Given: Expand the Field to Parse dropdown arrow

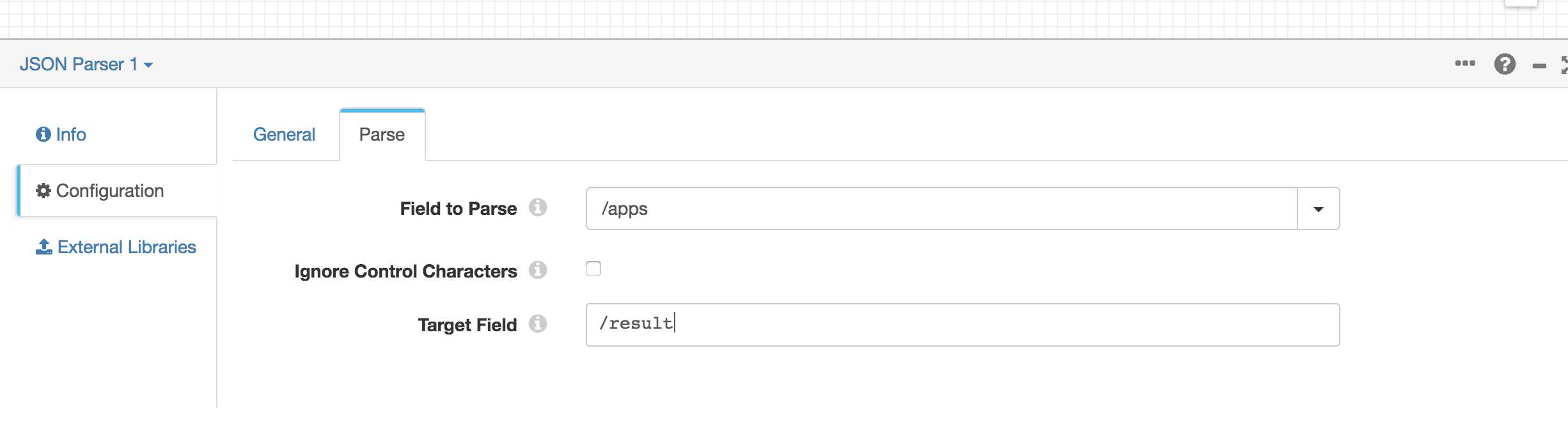Looking at the screenshot, I should coord(1318,209).
